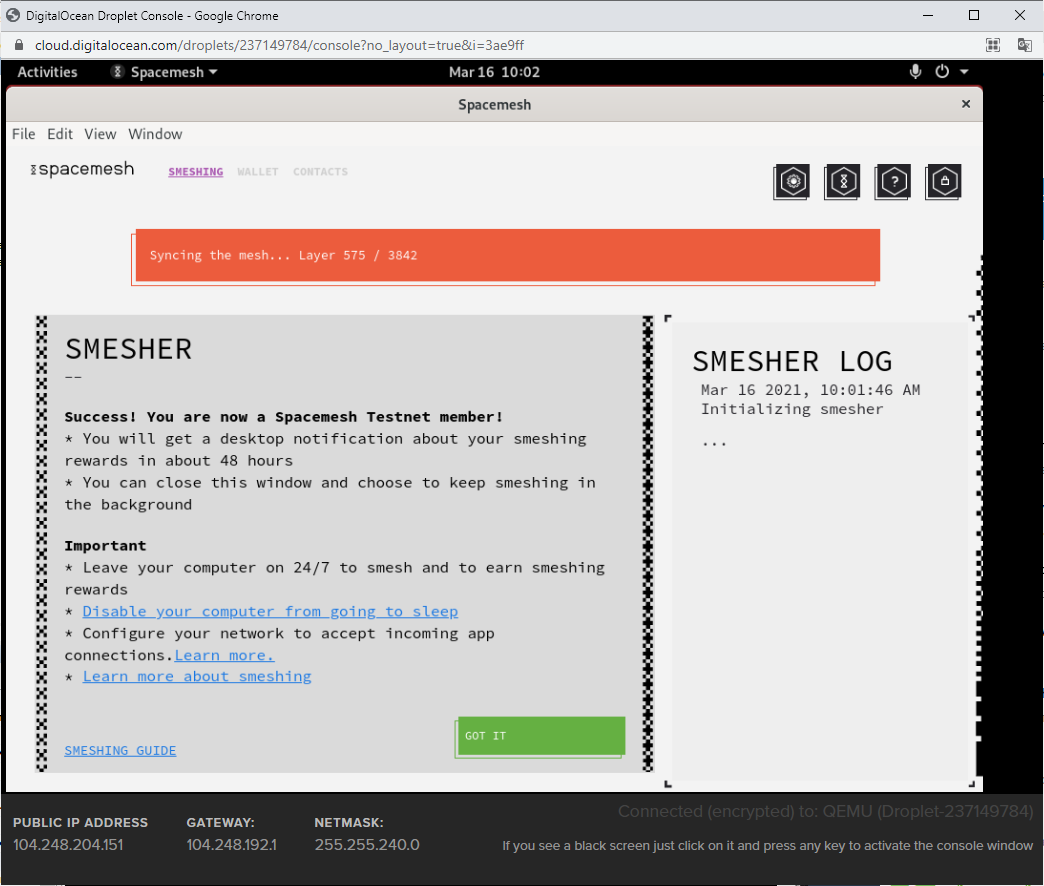
Task: Open the Spacemesh app menu in top bar
Action: coord(165,72)
